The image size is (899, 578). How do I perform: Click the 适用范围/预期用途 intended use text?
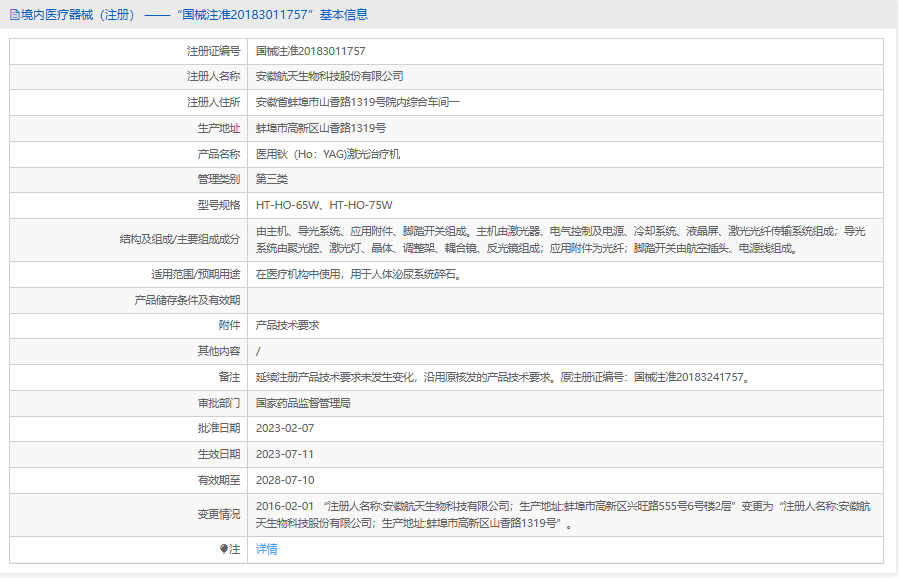358,274
